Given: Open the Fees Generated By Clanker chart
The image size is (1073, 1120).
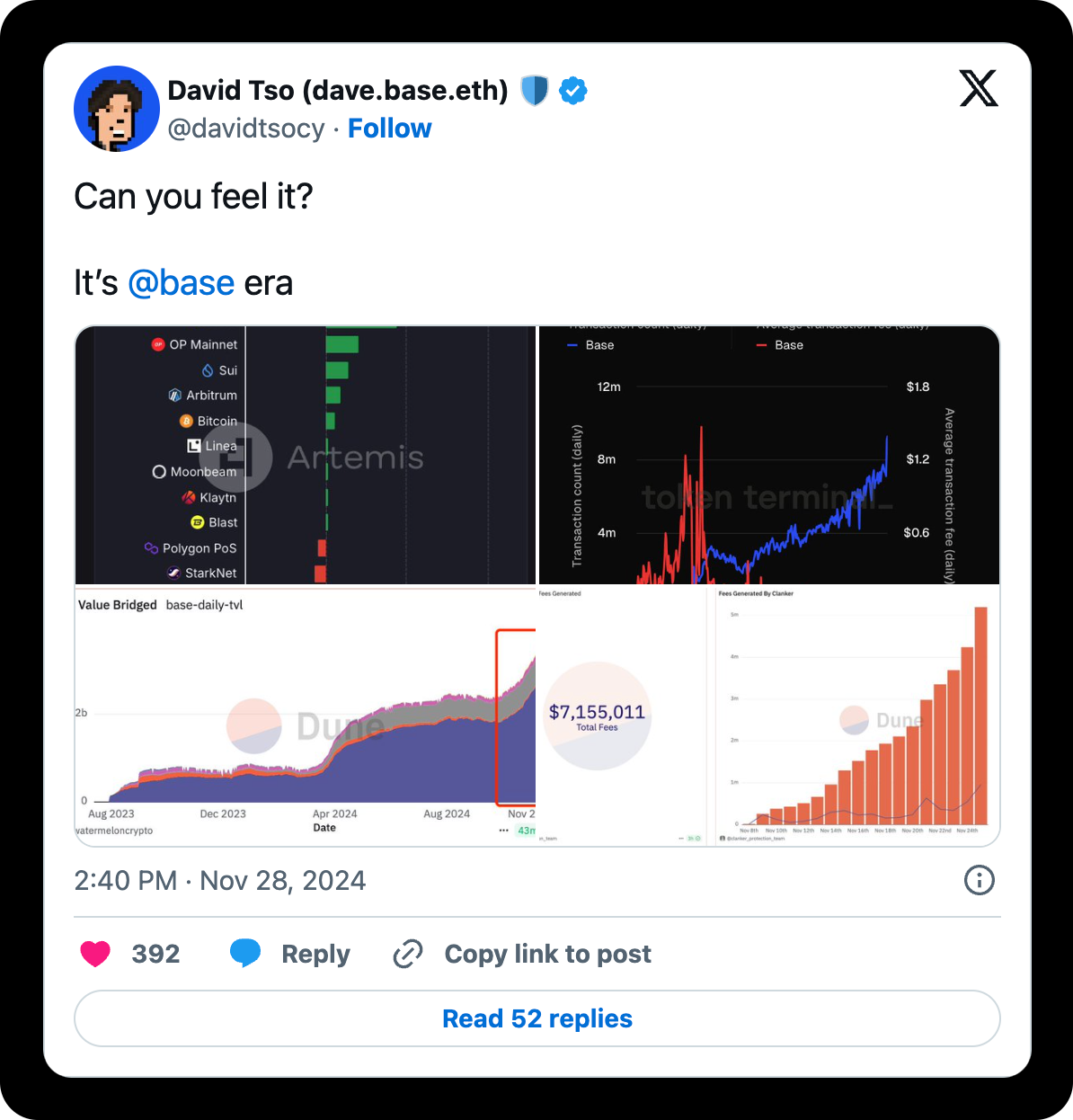Looking at the screenshot, I should 858,716.
